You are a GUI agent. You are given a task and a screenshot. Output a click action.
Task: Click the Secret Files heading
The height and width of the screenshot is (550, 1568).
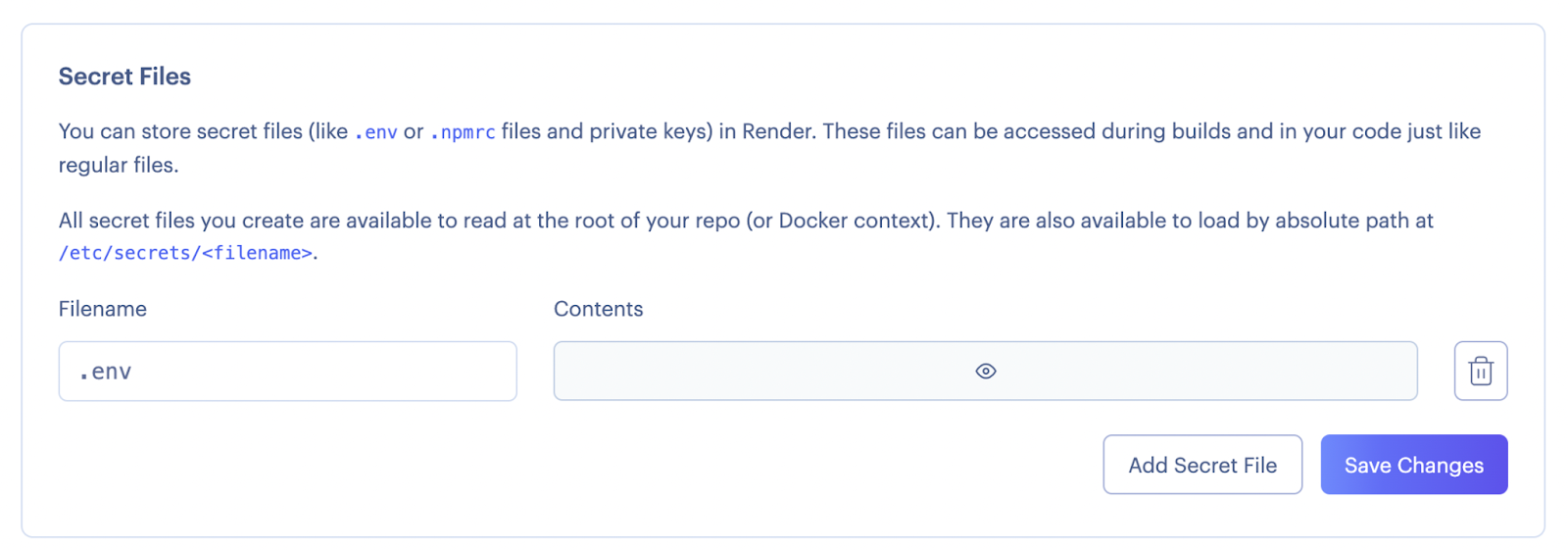(x=124, y=76)
